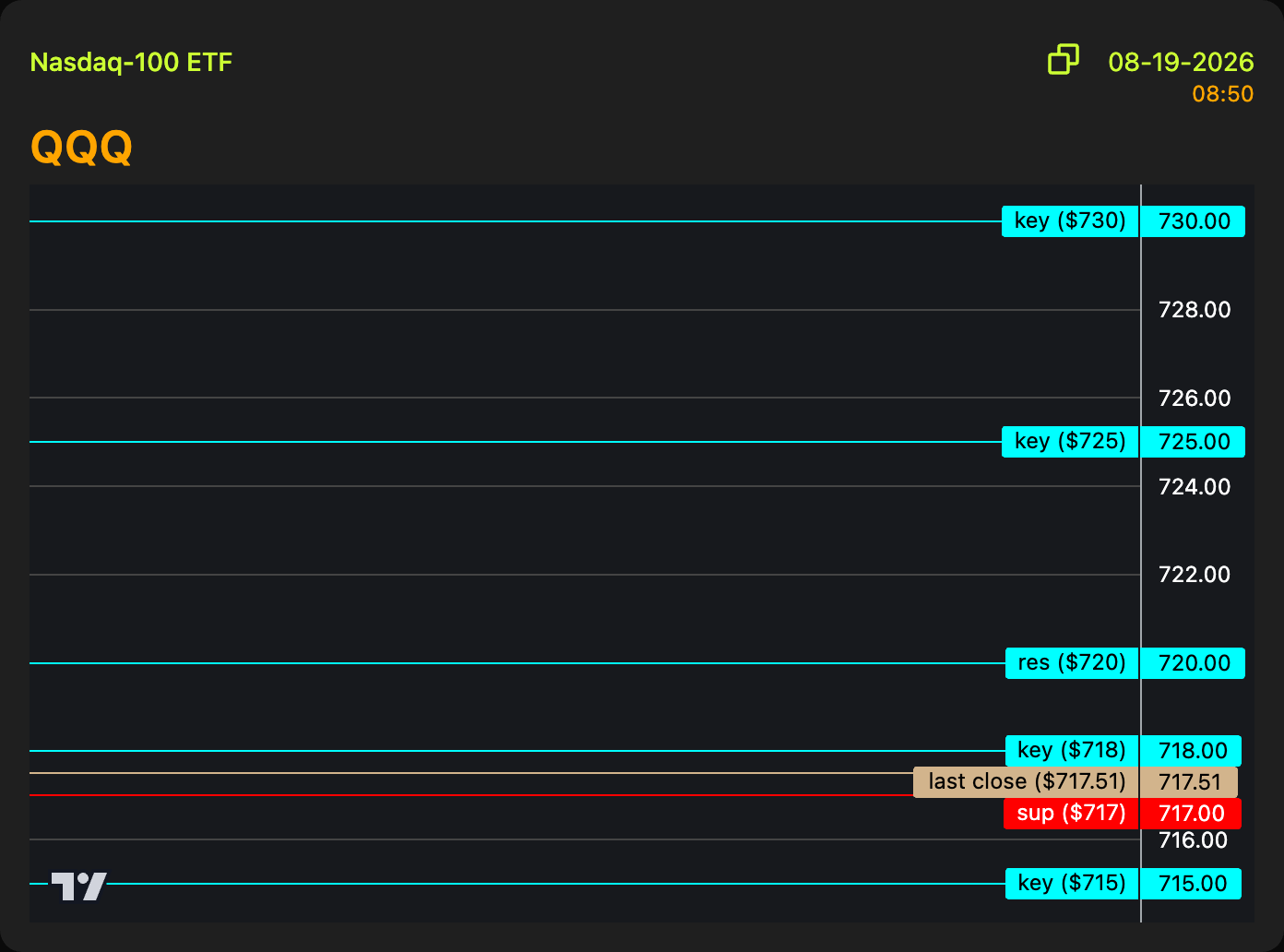The width and height of the screenshot is (1284, 952).
Task: Select the key ($718) level label
Action: click(x=1072, y=751)
